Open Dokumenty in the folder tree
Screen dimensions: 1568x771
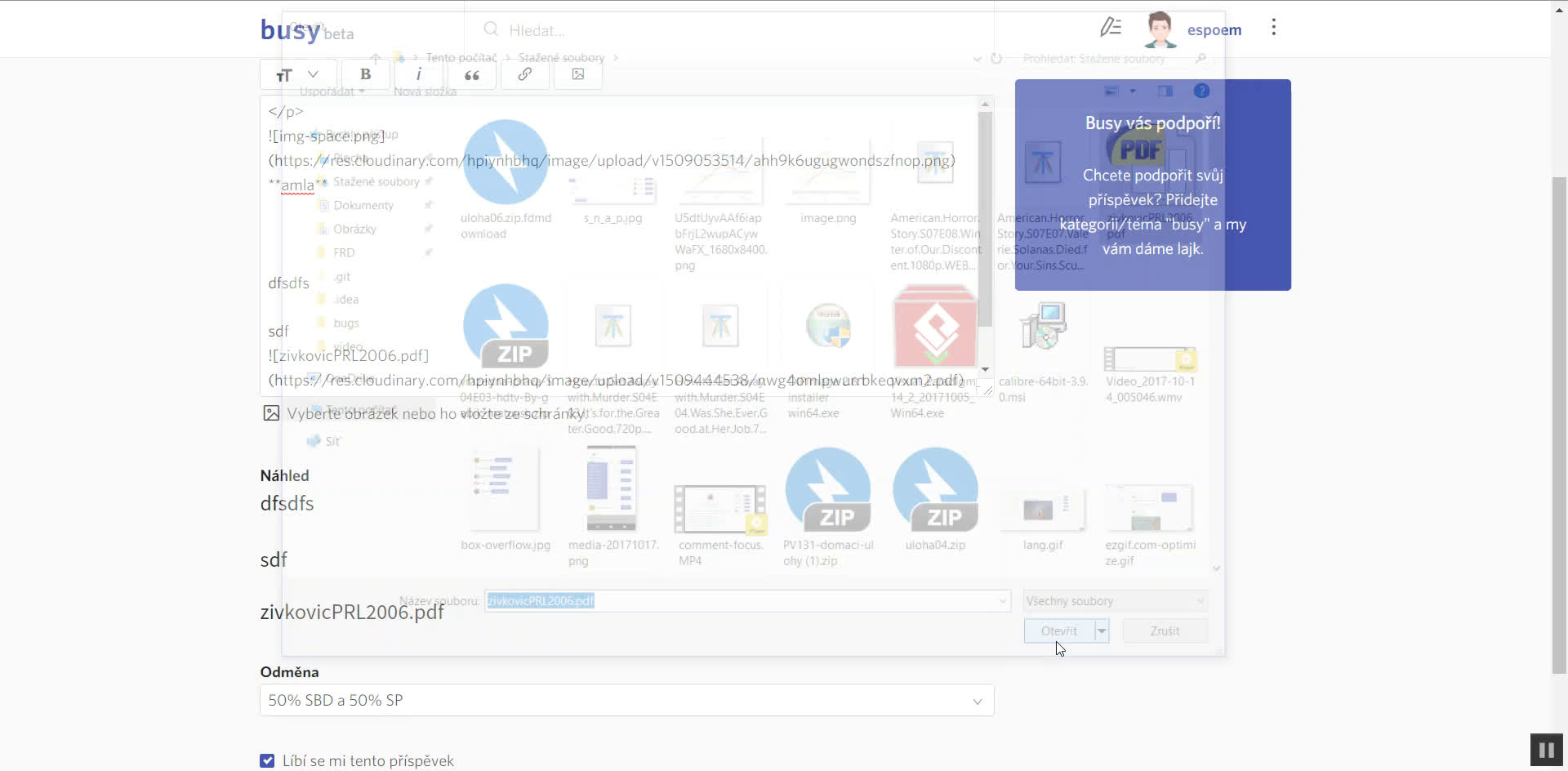[363, 205]
